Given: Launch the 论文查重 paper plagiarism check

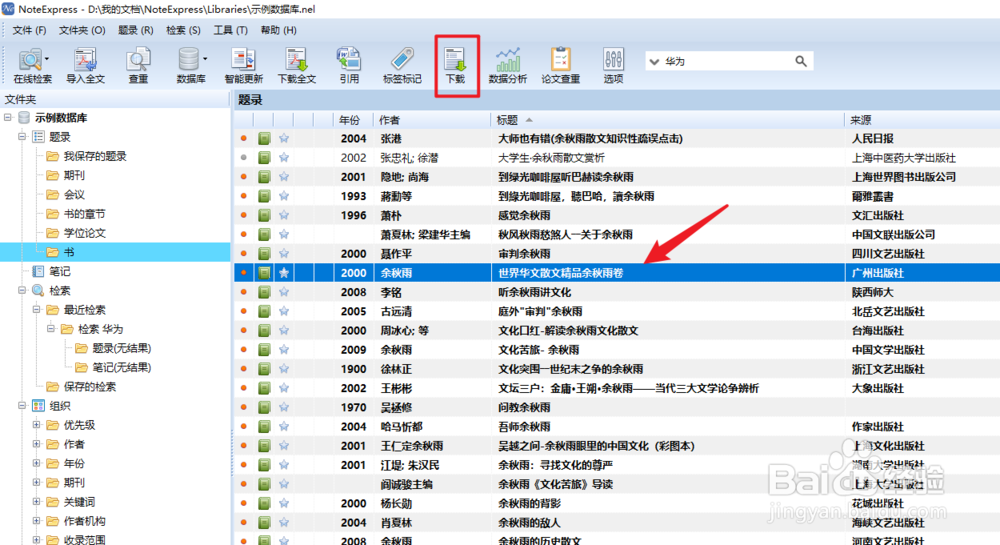Looking at the screenshot, I should click(561, 66).
